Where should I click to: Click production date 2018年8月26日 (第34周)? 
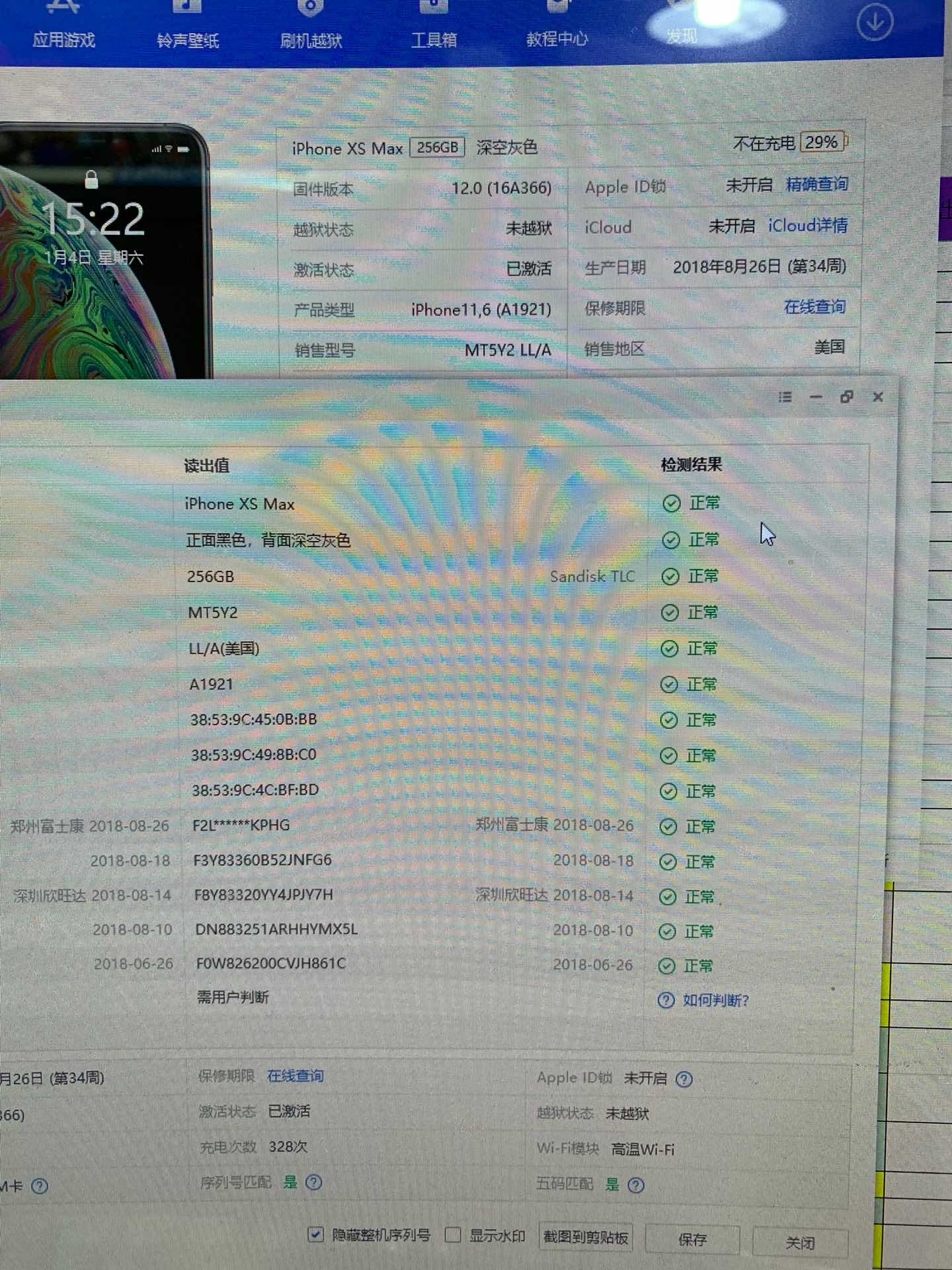click(760, 266)
